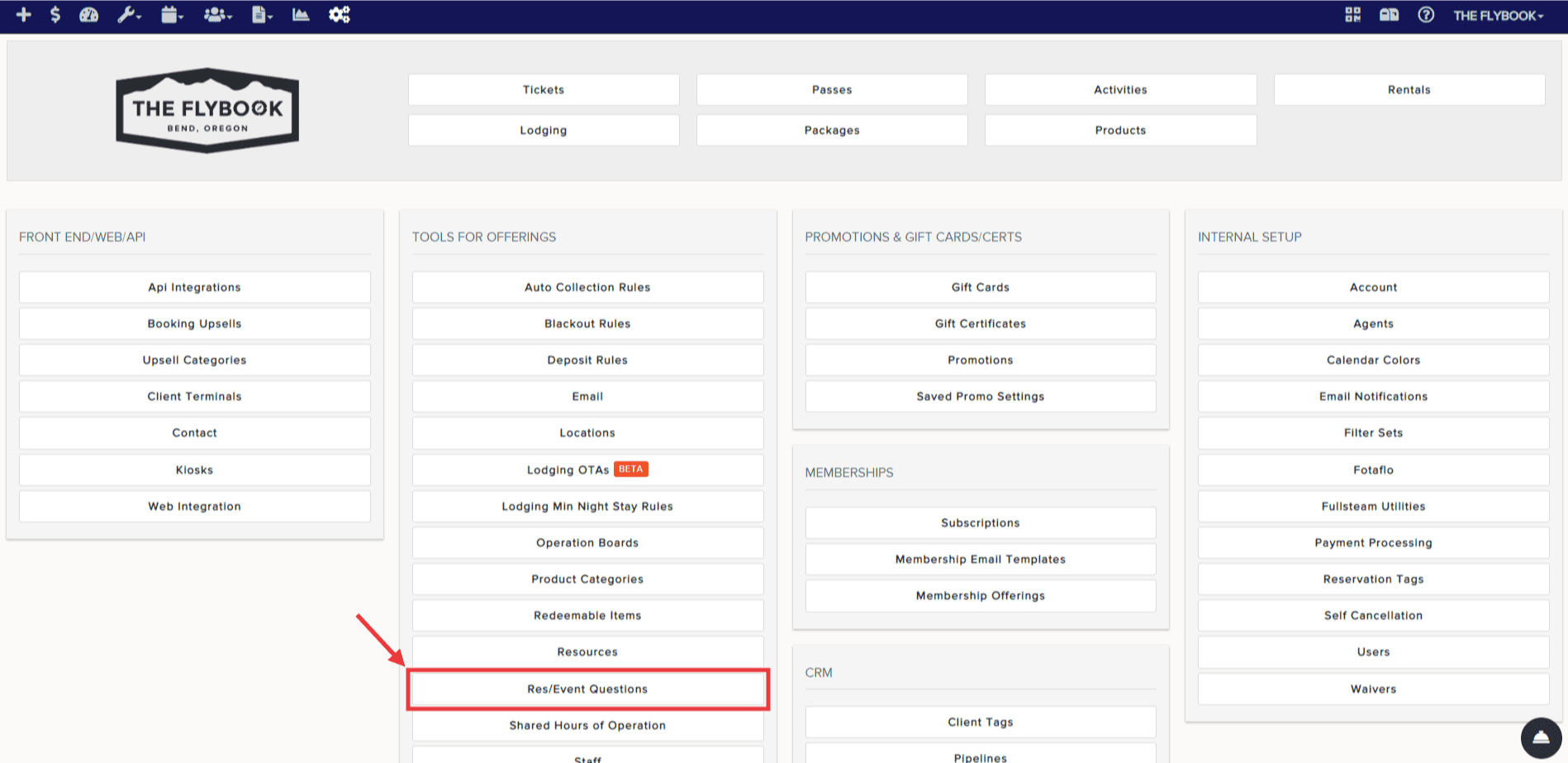Open Lodging Min Night Stay Rules
Image resolution: width=1568 pixels, height=763 pixels.
[587, 507]
